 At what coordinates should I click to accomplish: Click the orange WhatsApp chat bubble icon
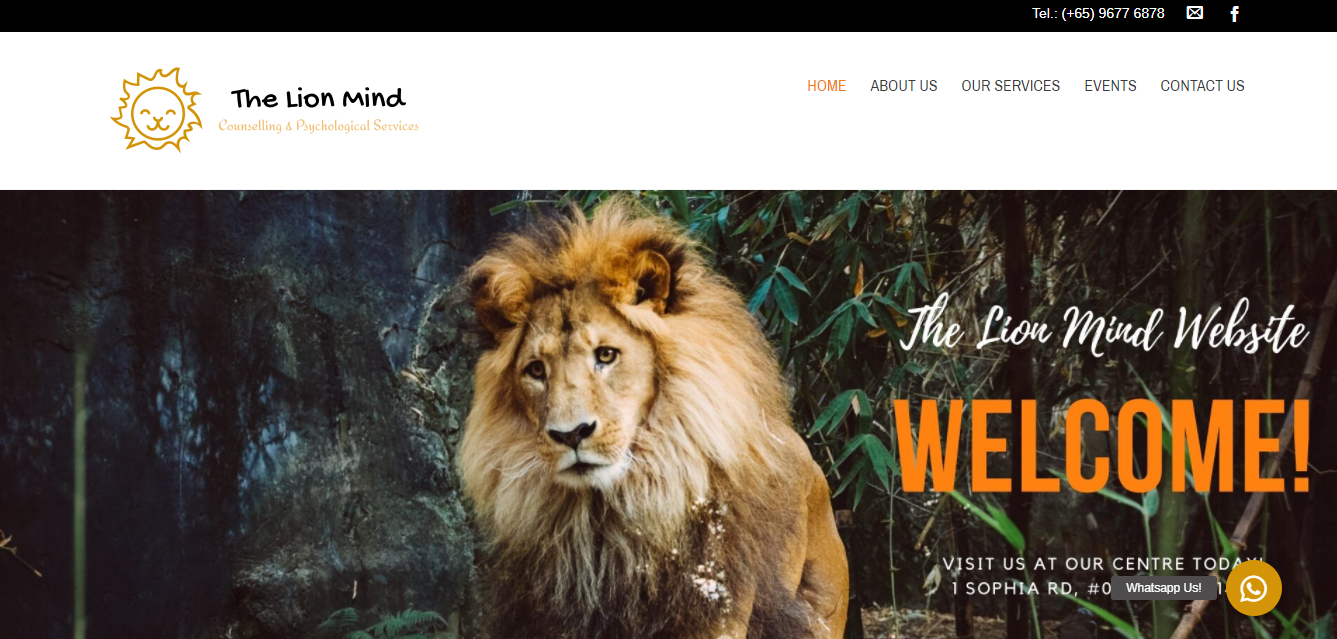click(x=1253, y=588)
